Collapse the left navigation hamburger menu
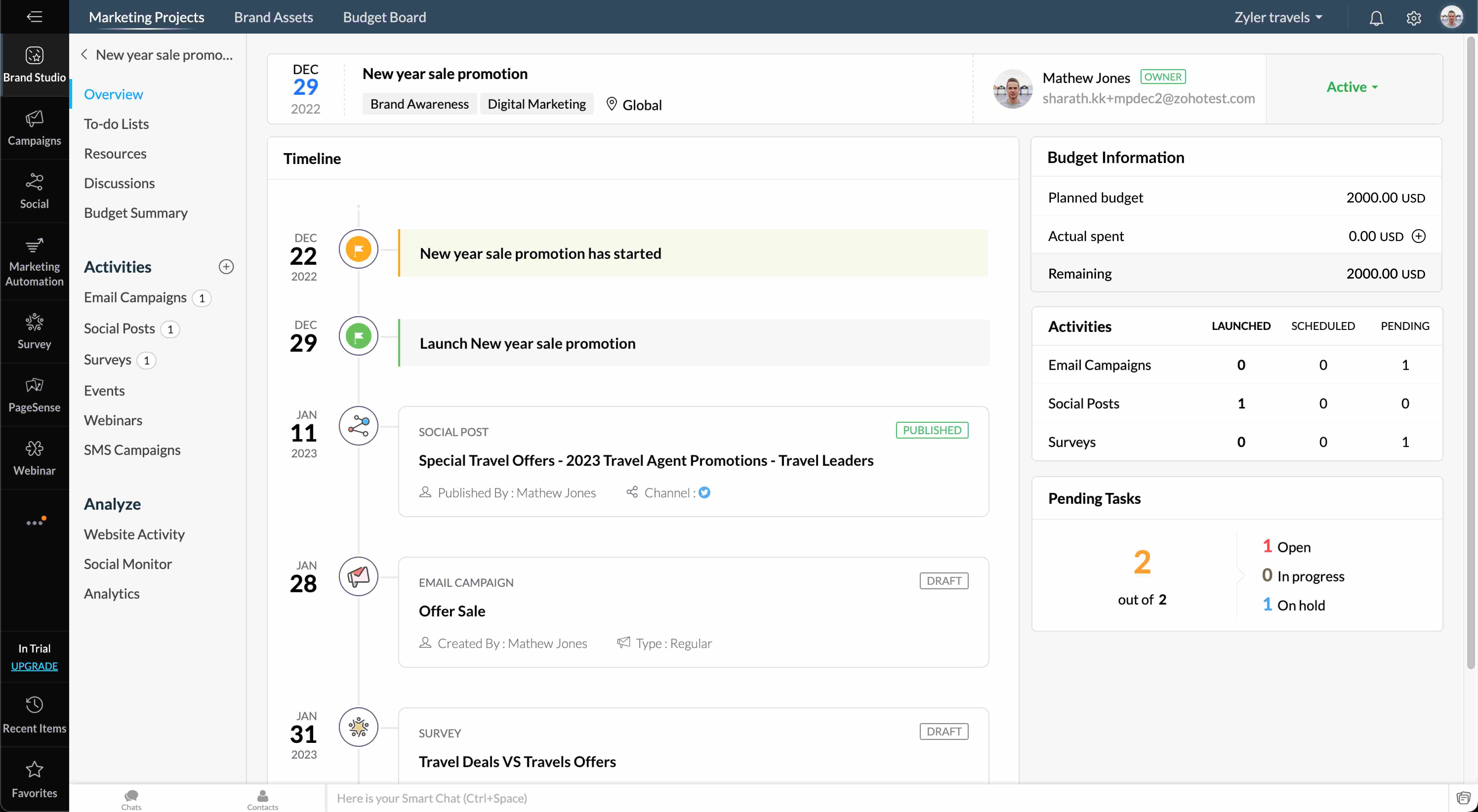This screenshot has width=1478, height=812. pos(34,17)
